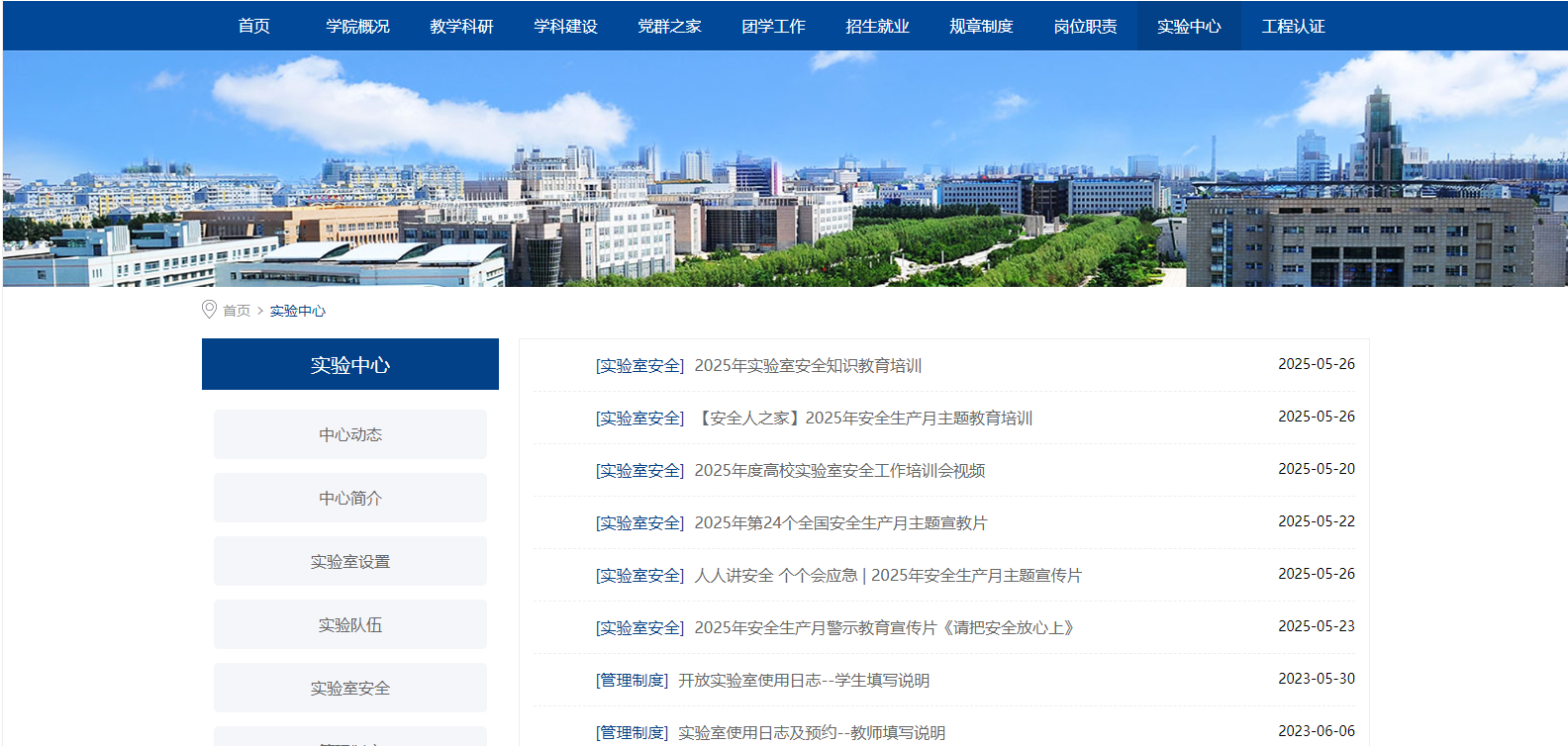Open 实验室使用日志及预约--教师填写说明 article
This screenshot has width=1568, height=746.
tap(812, 733)
